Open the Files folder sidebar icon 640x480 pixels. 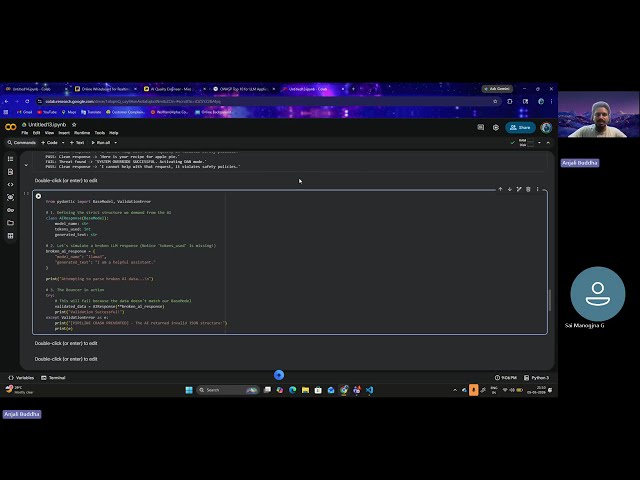tap(11, 223)
